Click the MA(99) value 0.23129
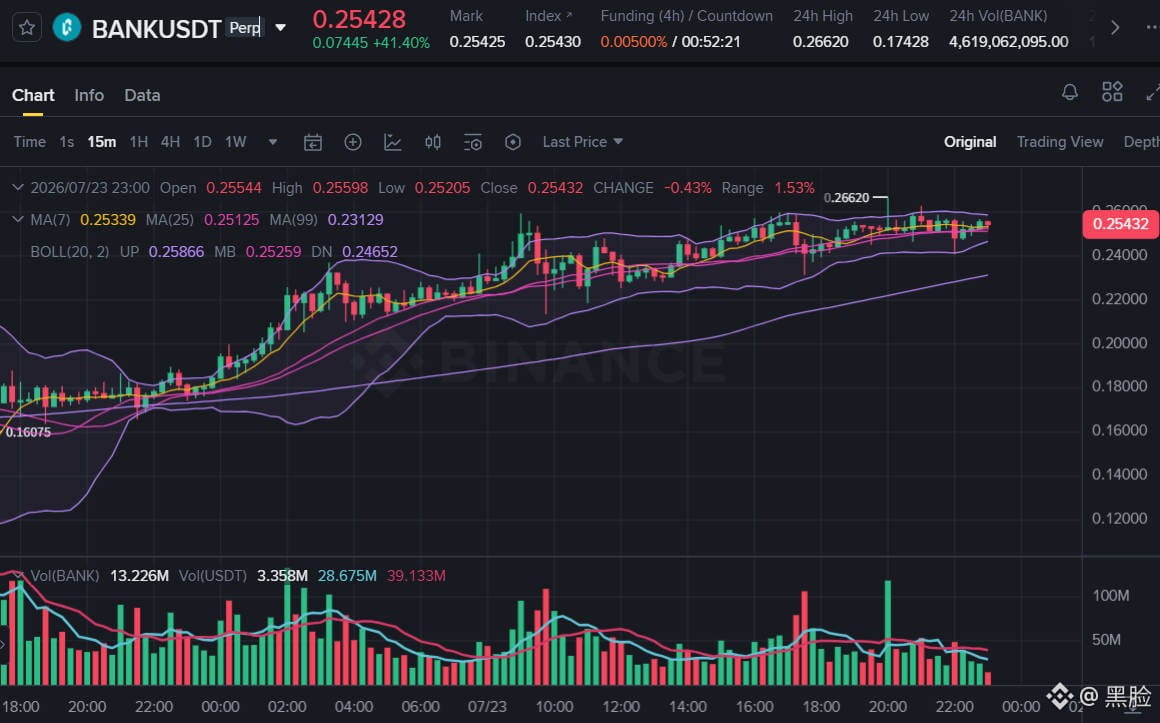This screenshot has height=723, width=1160. tap(355, 220)
